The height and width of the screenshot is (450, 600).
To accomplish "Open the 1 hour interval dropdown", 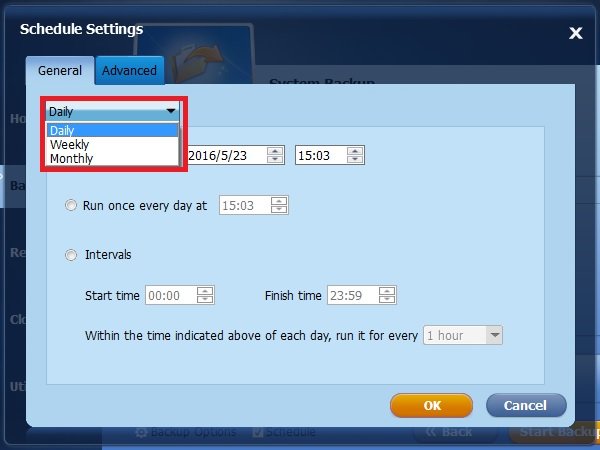I will tap(463, 335).
